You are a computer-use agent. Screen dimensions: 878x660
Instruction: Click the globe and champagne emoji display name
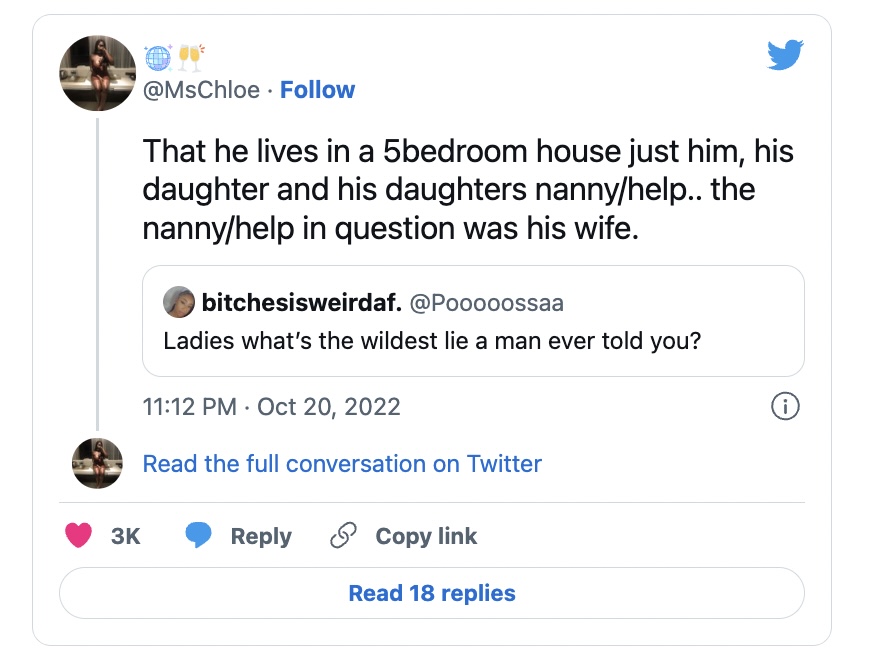coord(174,59)
